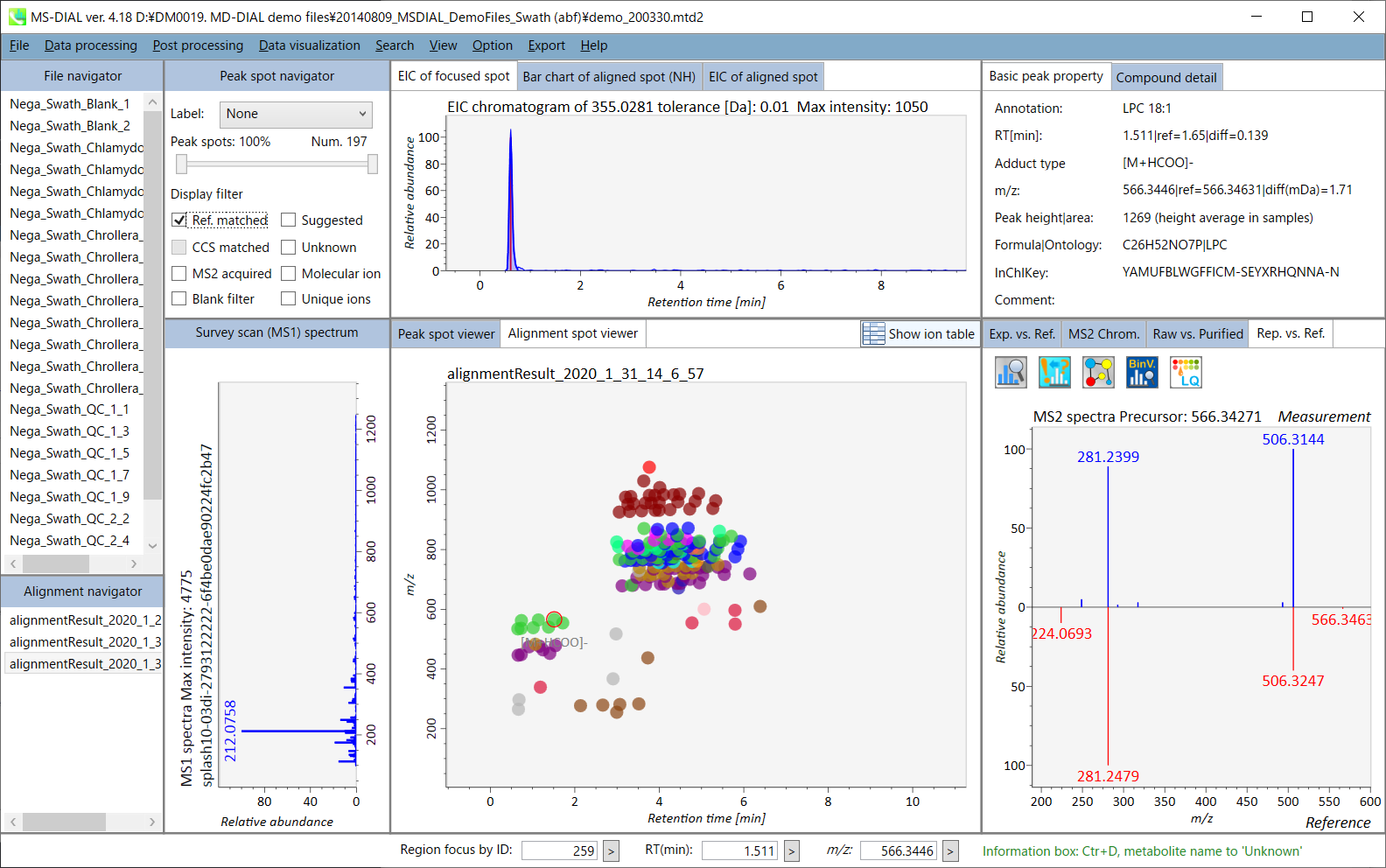Screen dimensions: 1386x868
Task: Uncheck the Ref. matched display filter
Action: (179, 220)
